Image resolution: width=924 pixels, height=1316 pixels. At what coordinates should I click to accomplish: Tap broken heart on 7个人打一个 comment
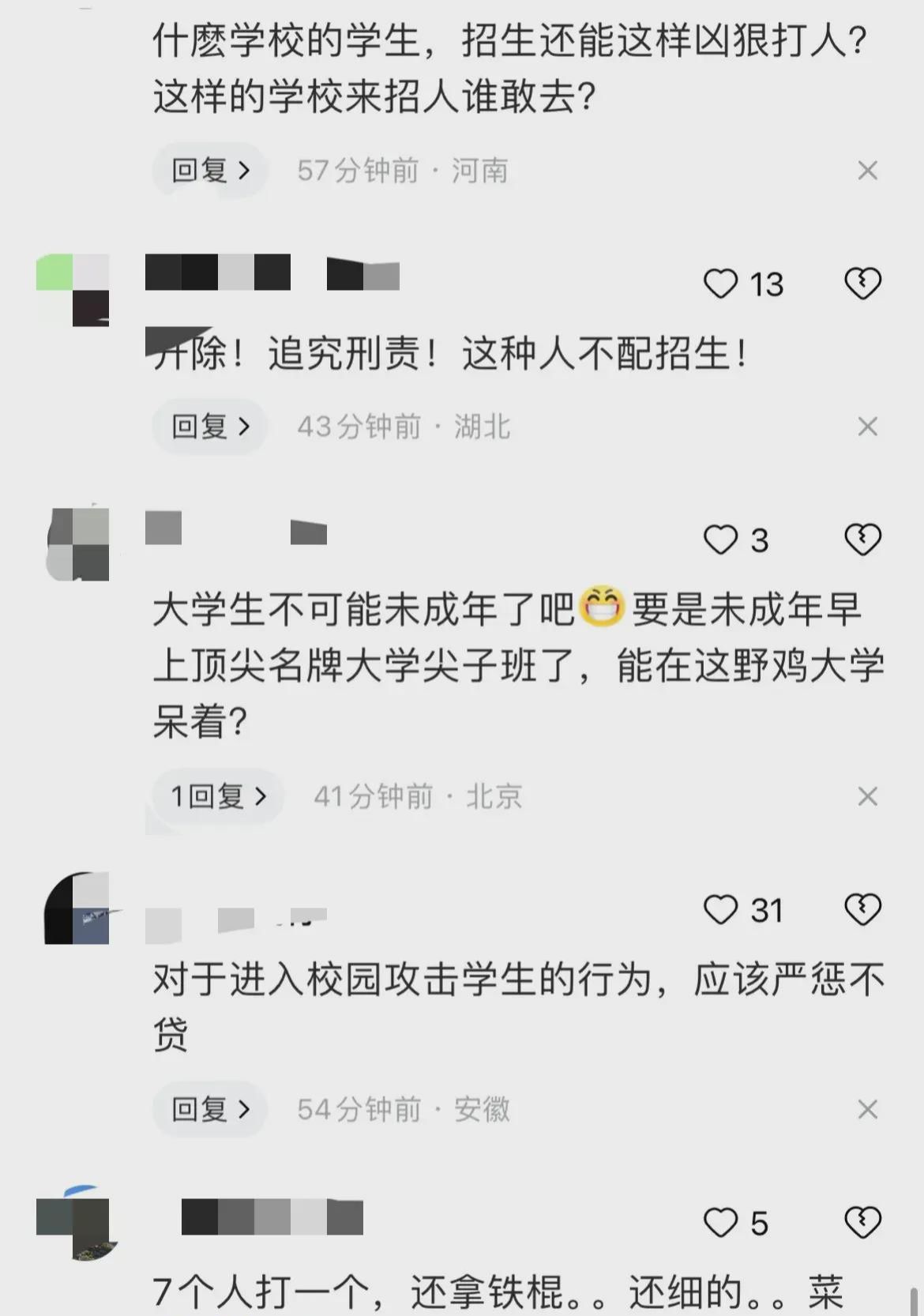click(x=862, y=1222)
